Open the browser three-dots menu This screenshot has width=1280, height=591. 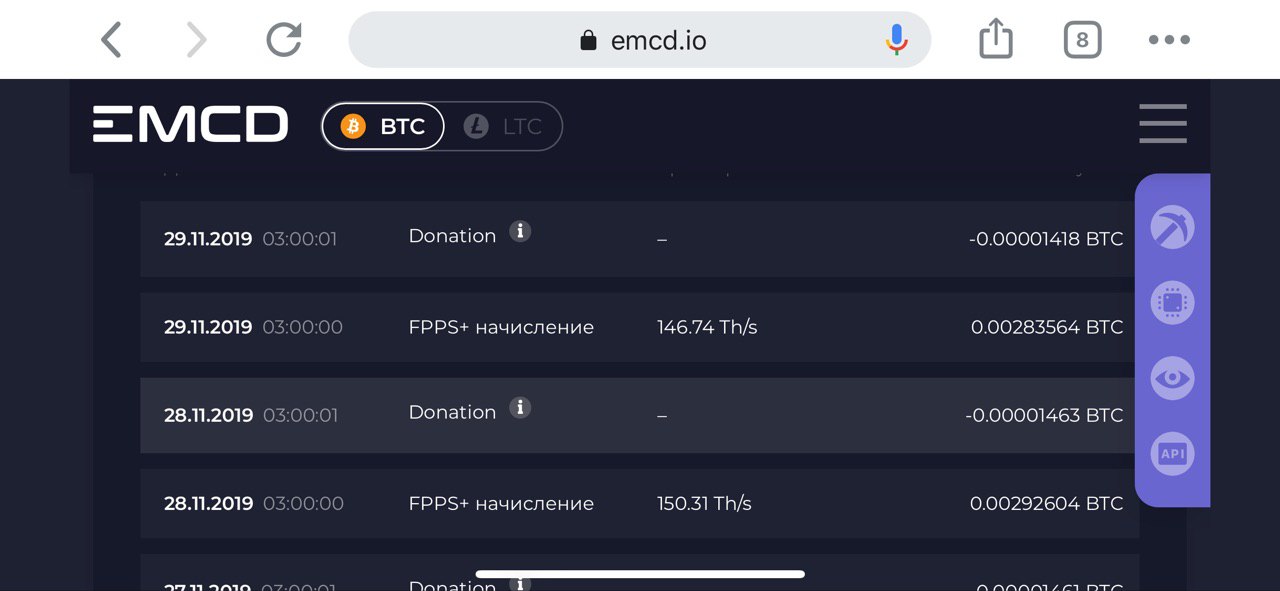point(1169,40)
